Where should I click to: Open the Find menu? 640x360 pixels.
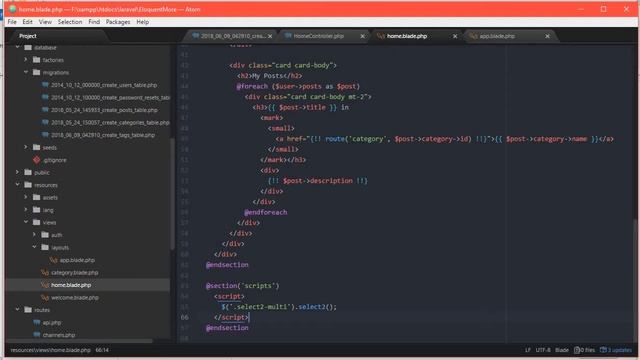(x=94, y=22)
